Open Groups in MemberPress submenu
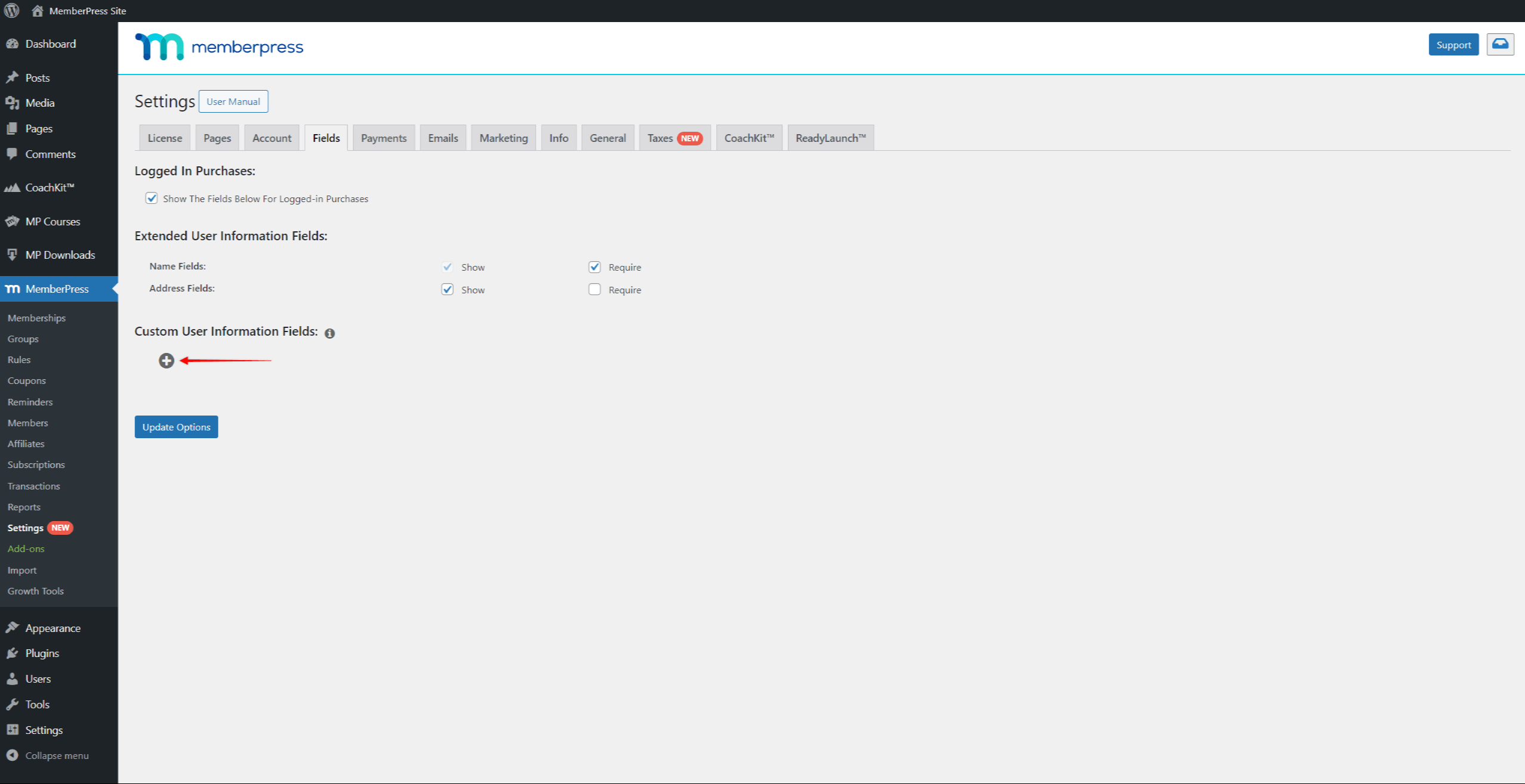Image resolution: width=1525 pixels, height=784 pixels. [x=23, y=339]
